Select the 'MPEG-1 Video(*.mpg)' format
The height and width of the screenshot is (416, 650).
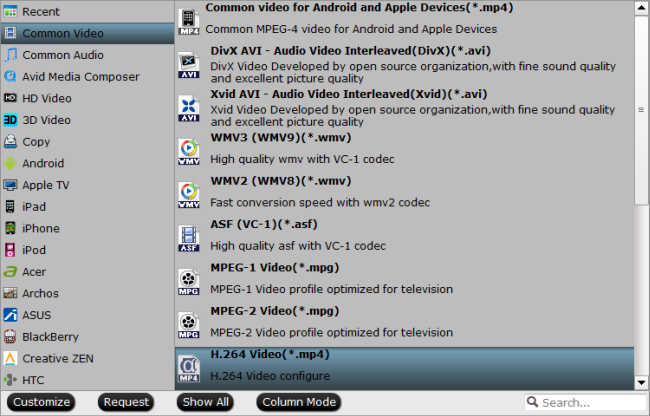click(x=405, y=282)
